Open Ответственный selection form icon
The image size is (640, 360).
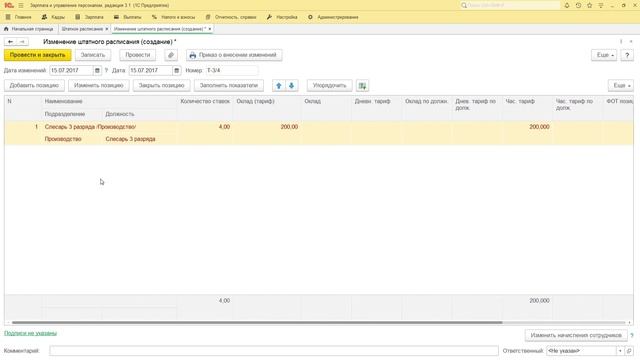tap(629, 351)
